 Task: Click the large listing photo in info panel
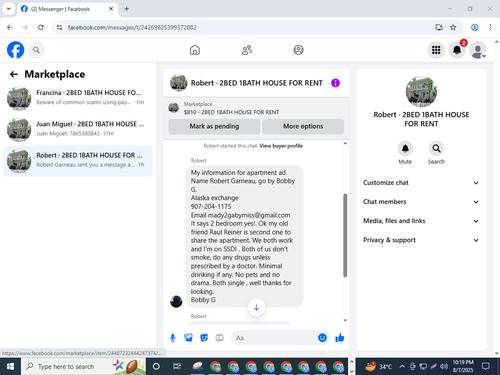421,92
